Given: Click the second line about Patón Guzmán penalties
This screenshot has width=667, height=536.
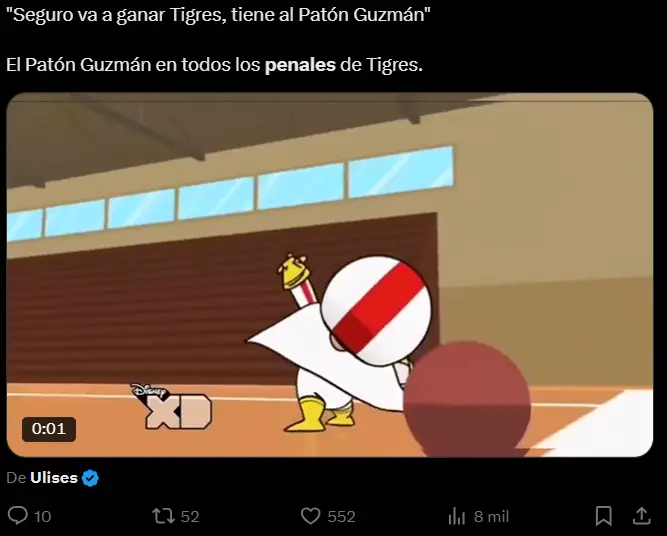Looking at the screenshot, I should pyautogui.click(x=214, y=65).
